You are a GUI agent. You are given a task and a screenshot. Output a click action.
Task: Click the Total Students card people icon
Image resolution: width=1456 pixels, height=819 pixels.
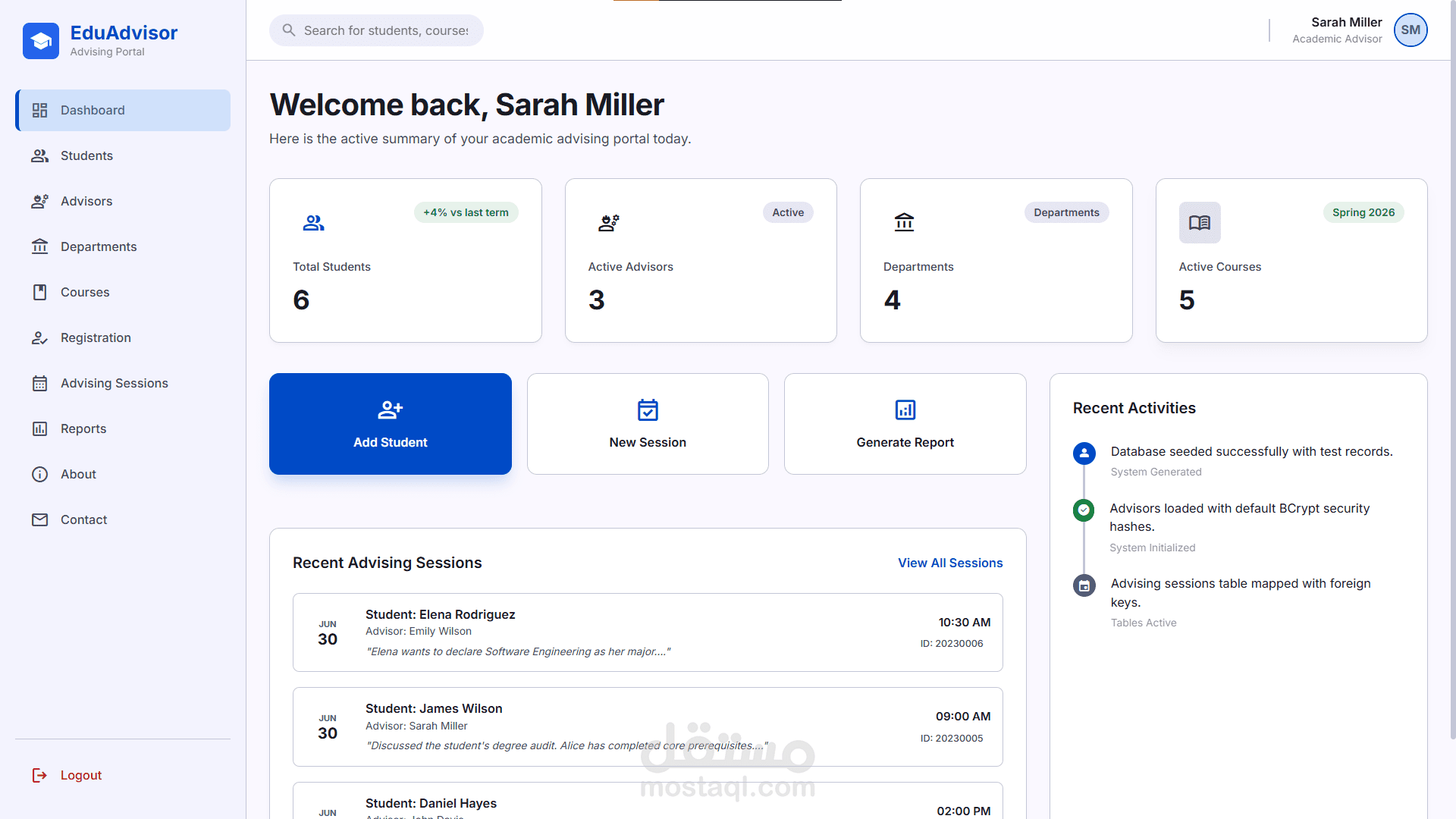pyautogui.click(x=314, y=223)
